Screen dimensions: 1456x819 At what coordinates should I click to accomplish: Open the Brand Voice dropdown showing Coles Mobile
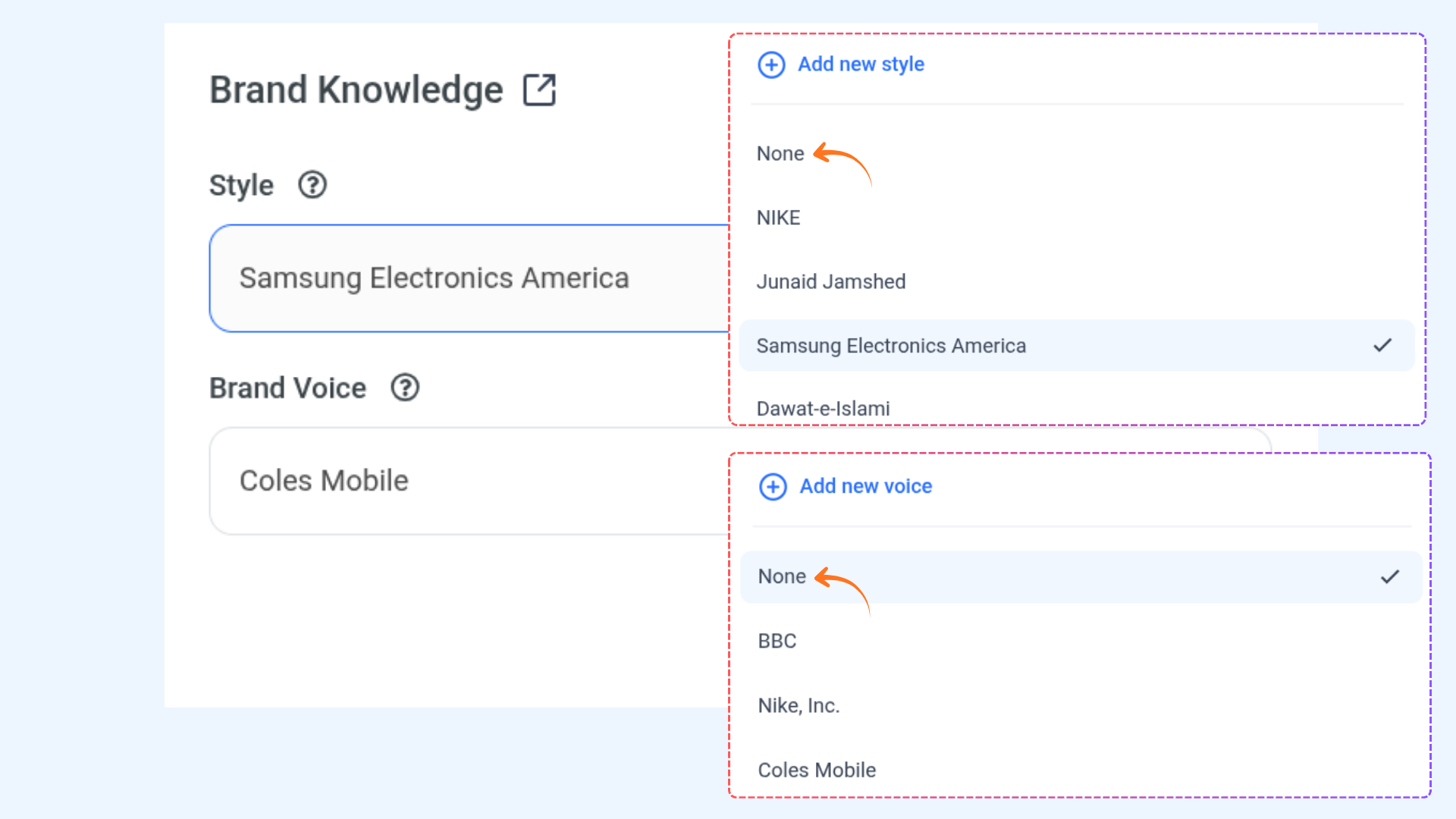470,481
